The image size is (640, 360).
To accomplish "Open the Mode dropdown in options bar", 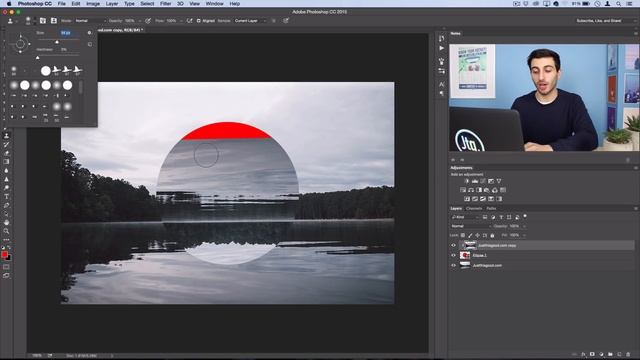I will coord(90,20).
